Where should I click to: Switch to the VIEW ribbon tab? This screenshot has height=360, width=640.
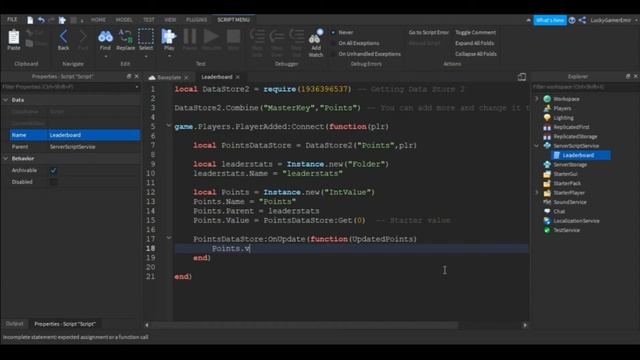(x=170, y=20)
